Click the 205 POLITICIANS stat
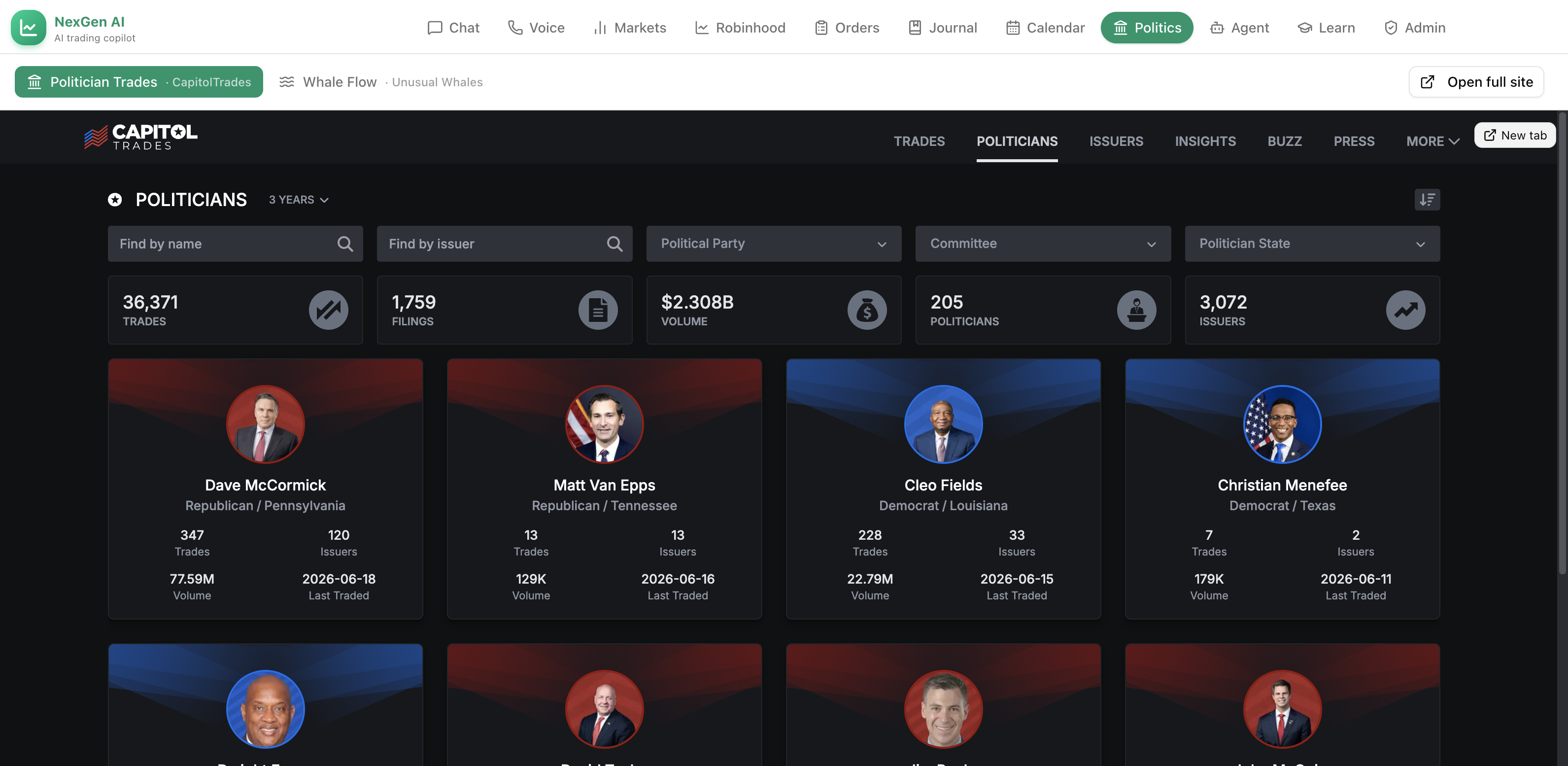1568x766 pixels. pyautogui.click(x=1043, y=310)
